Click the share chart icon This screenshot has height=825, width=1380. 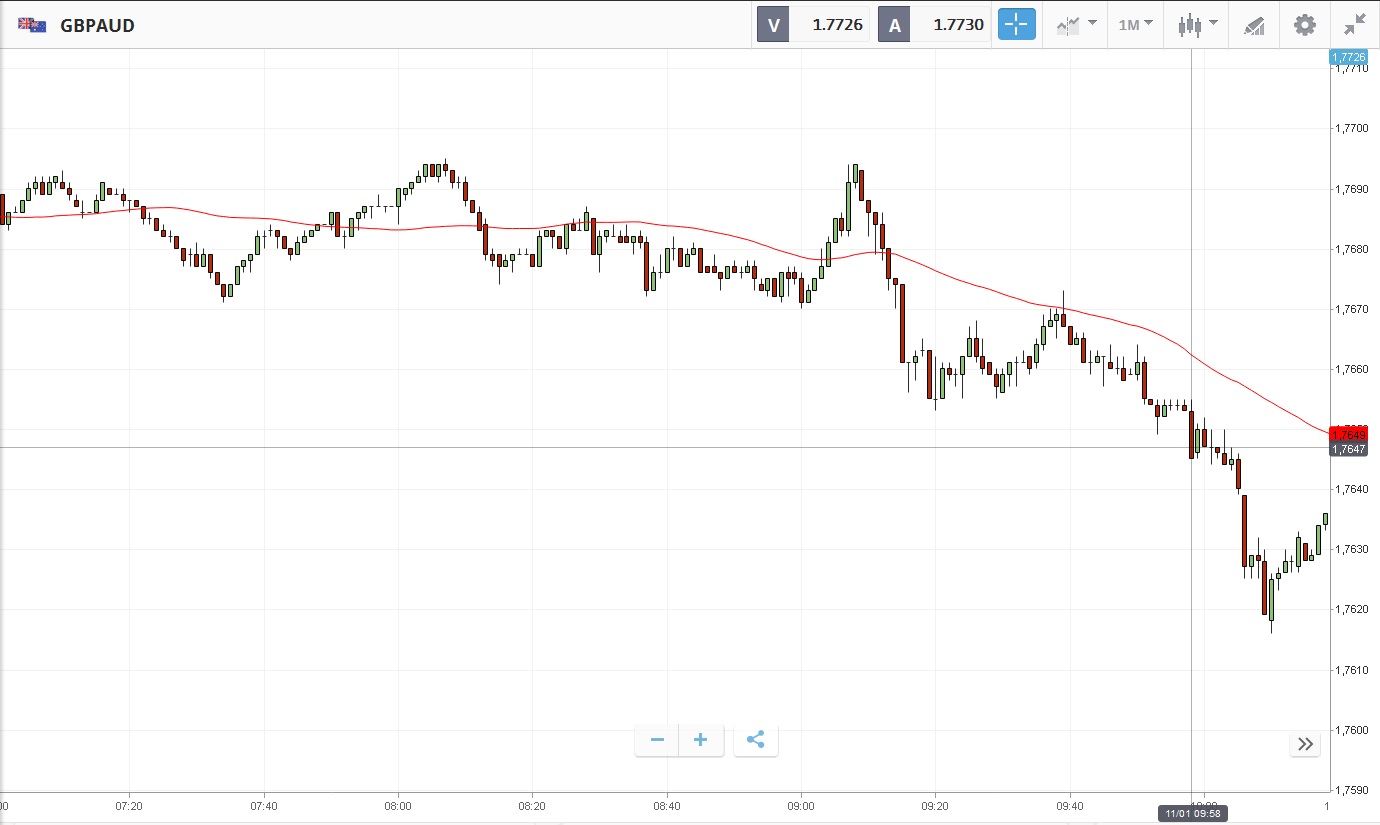tap(756, 740)
